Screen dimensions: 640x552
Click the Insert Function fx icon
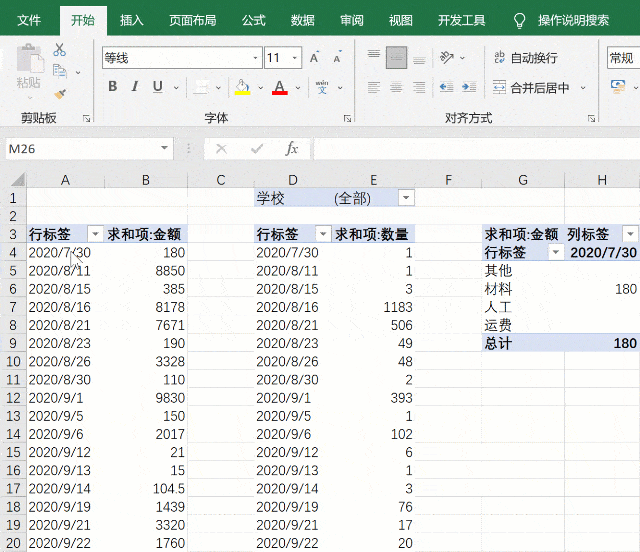pyautogui.click(x=292, y=149)
